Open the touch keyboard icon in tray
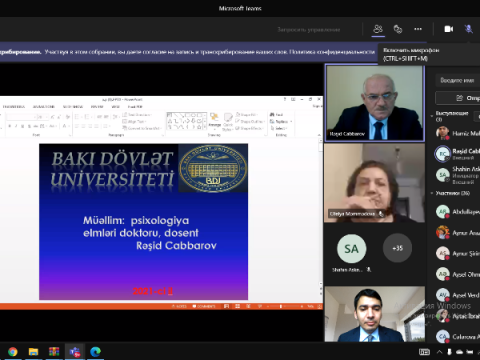 [x=424, y=352]
